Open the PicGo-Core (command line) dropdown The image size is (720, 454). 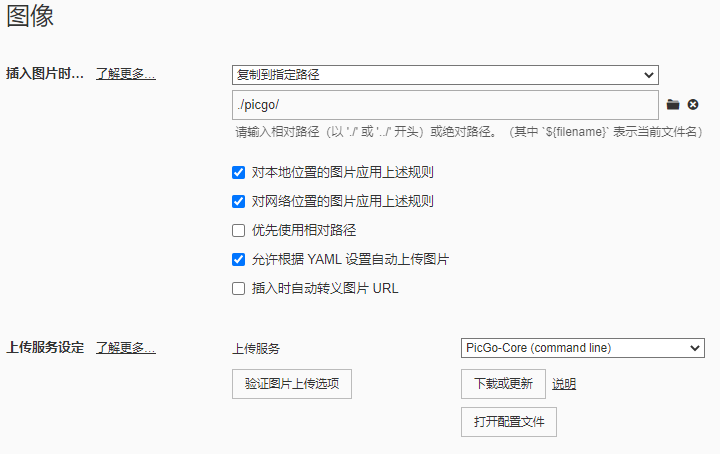(582, 348)
